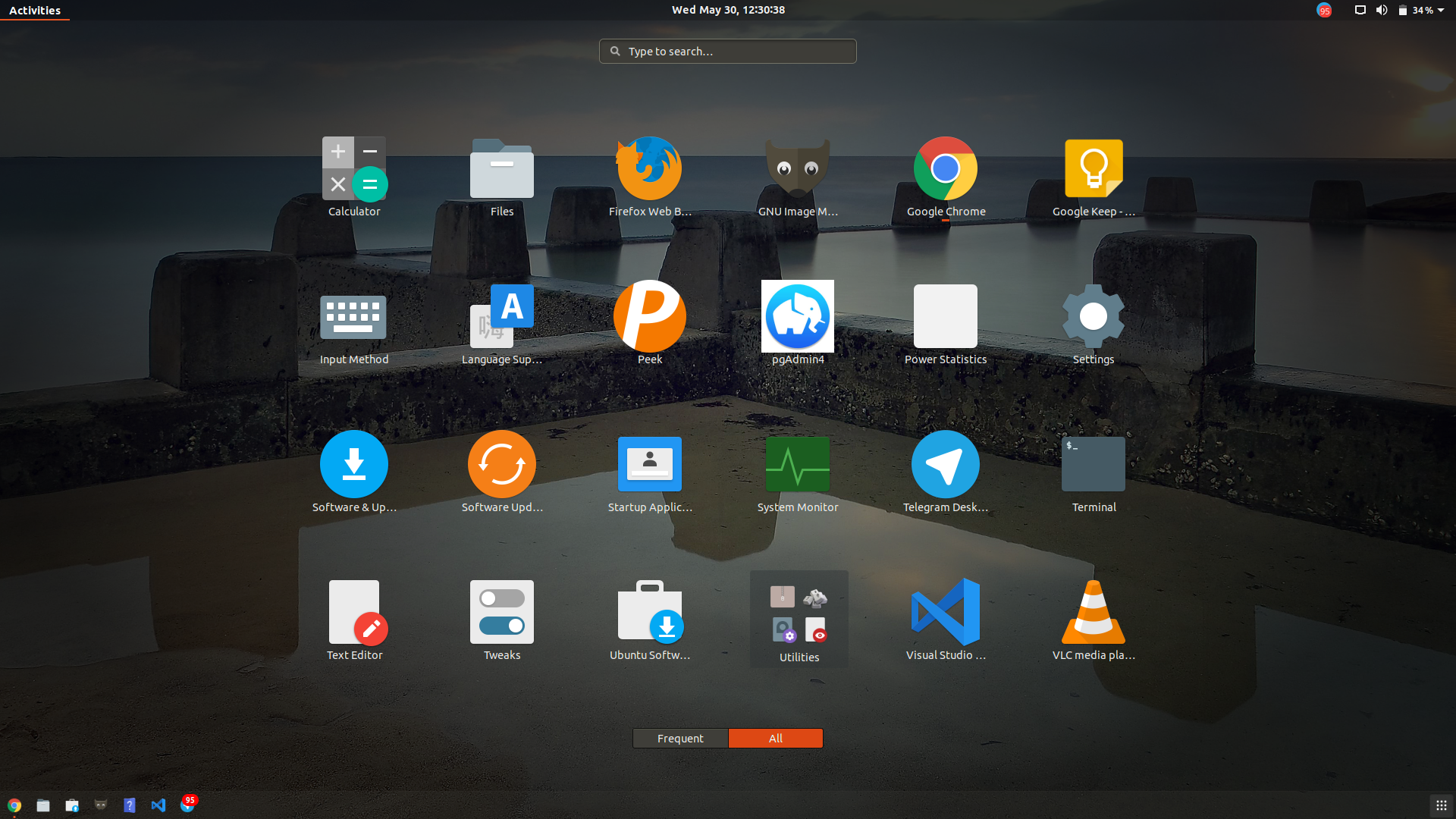Open the Calculator app
The width and height of the screenshot is (1456, 819).
[x=354, y=177]
